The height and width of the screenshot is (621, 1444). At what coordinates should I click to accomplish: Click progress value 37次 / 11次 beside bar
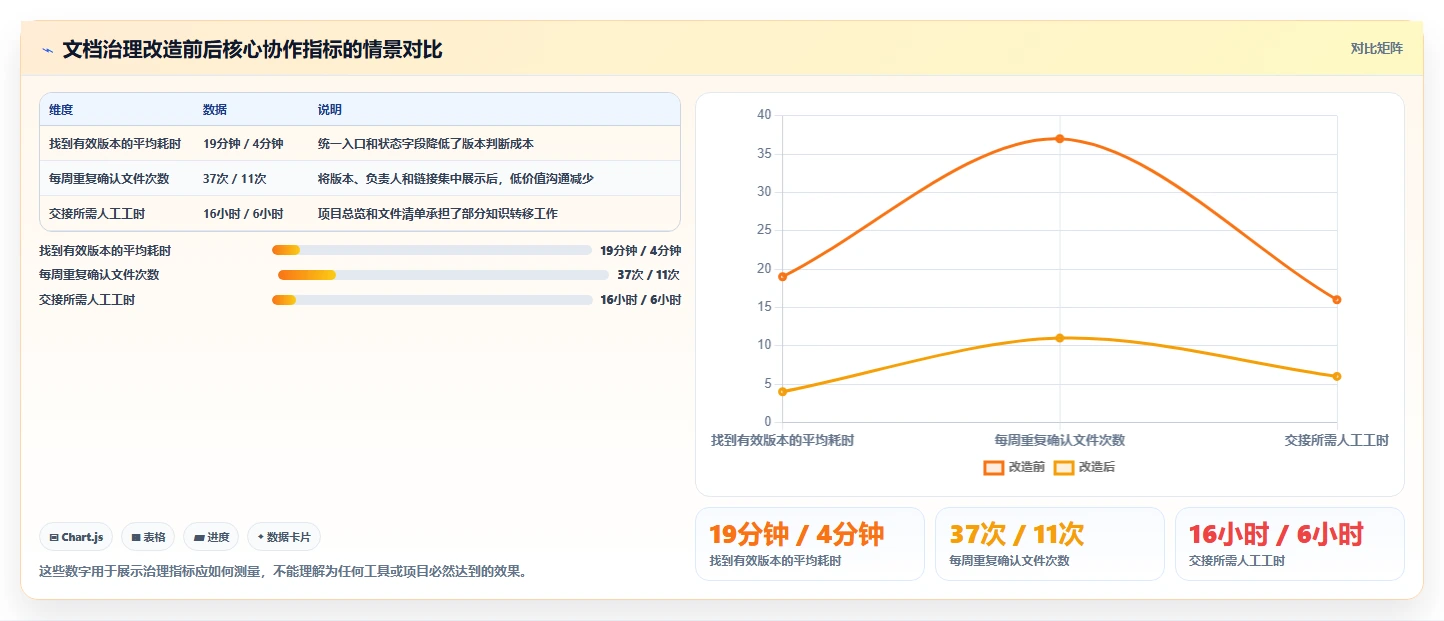[648, 275]
